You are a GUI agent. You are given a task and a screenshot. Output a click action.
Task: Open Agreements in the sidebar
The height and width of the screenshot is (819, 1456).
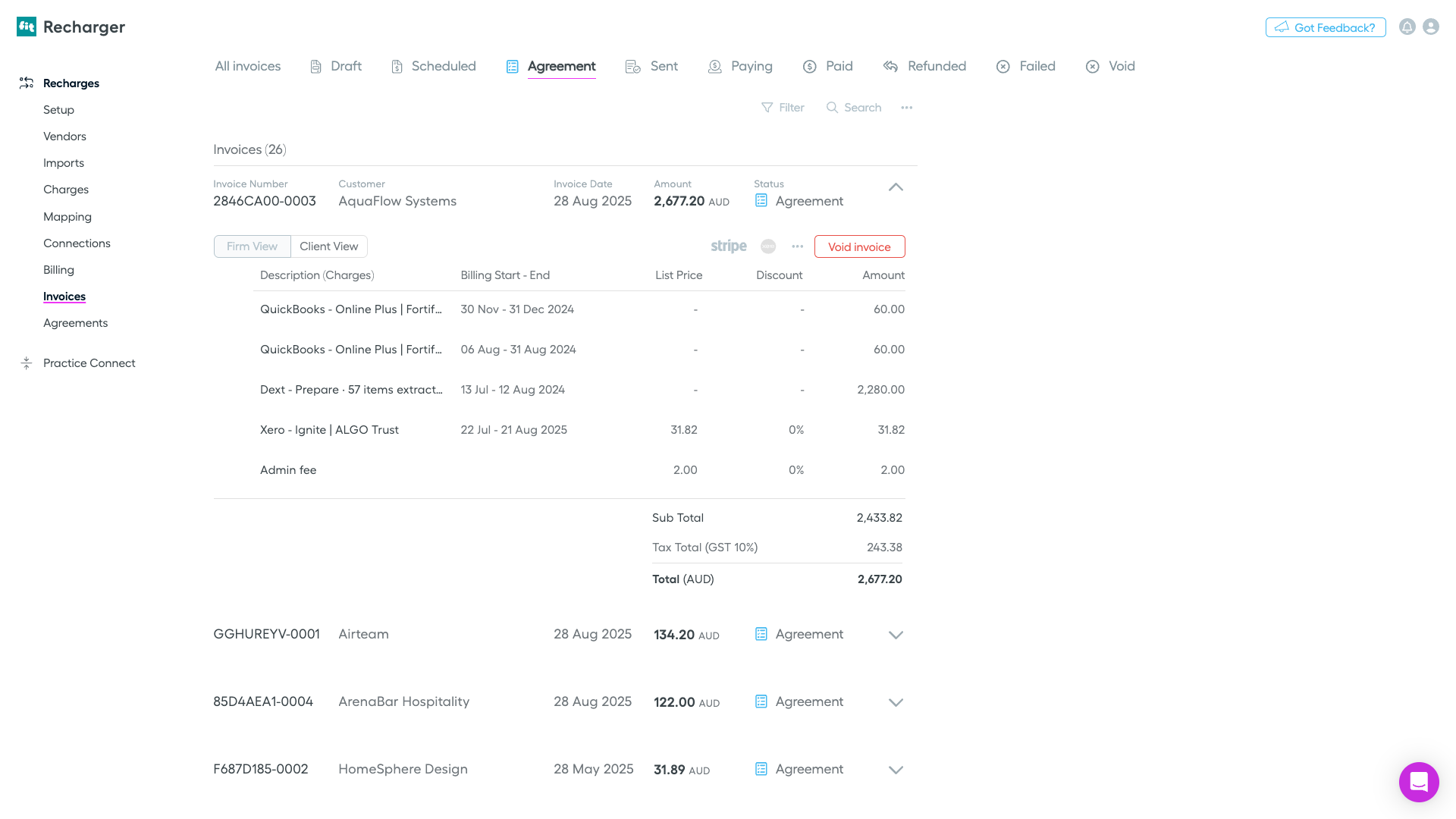click(x=75, y=323)
